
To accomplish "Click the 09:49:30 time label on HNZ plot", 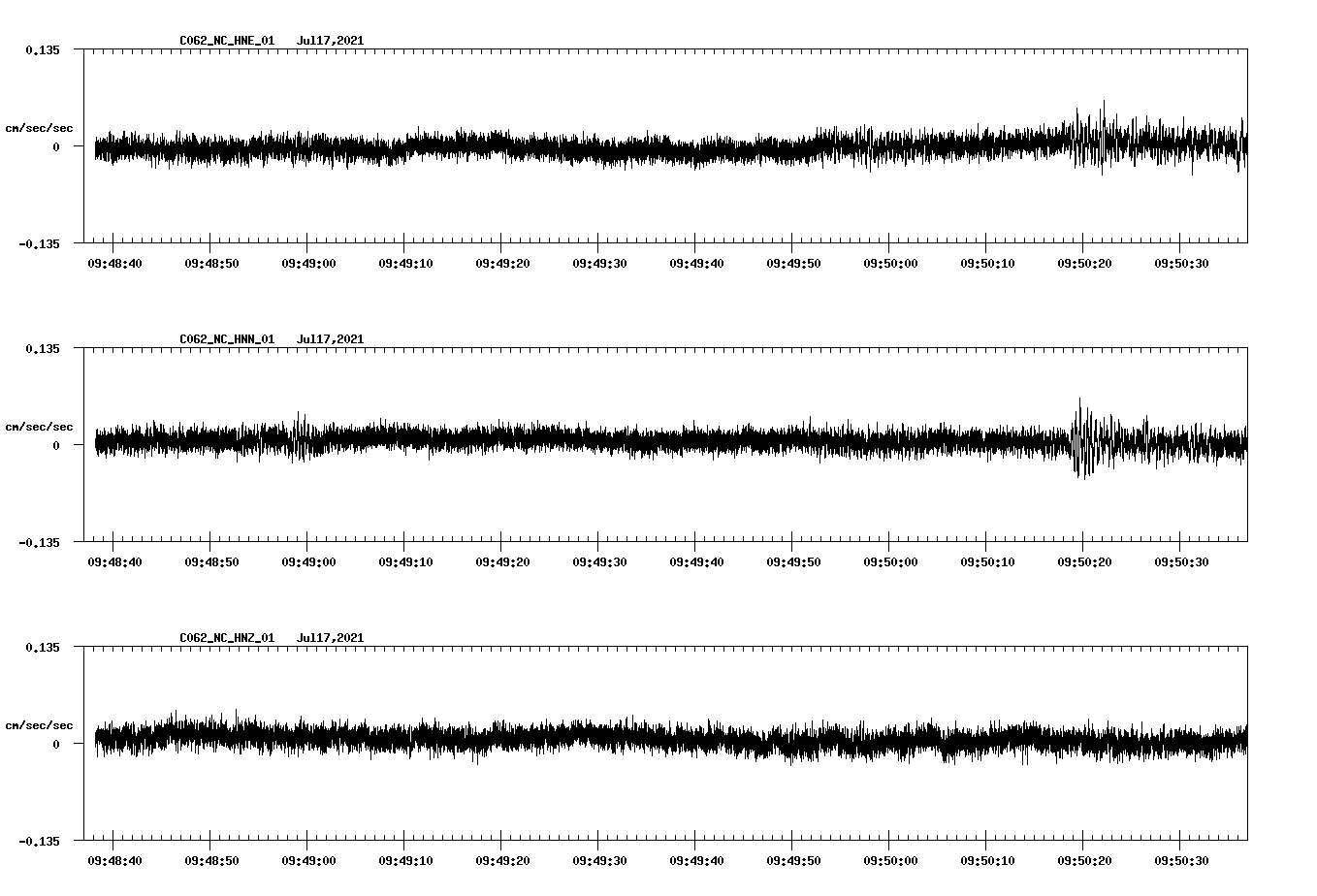I will 599,860.
